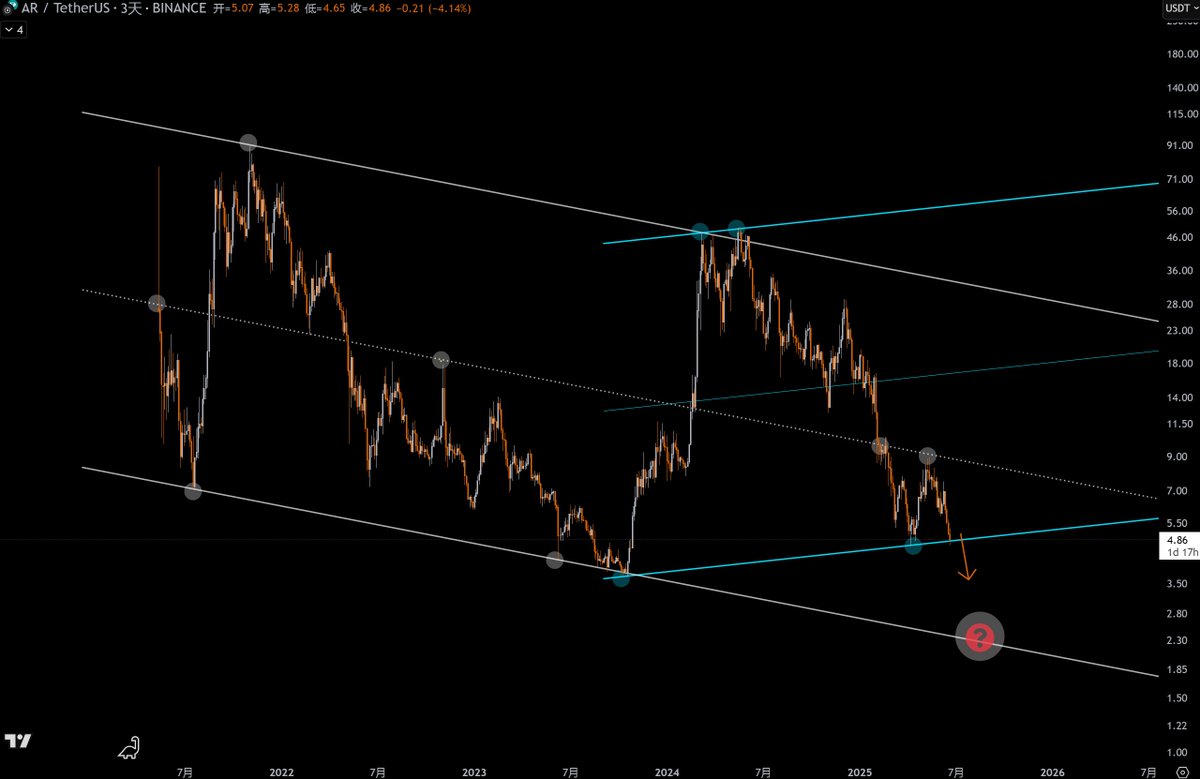Click the 36.00 price axis label
The height and width of the screenshot is (779, 1200).
(x=1180, y=271)
